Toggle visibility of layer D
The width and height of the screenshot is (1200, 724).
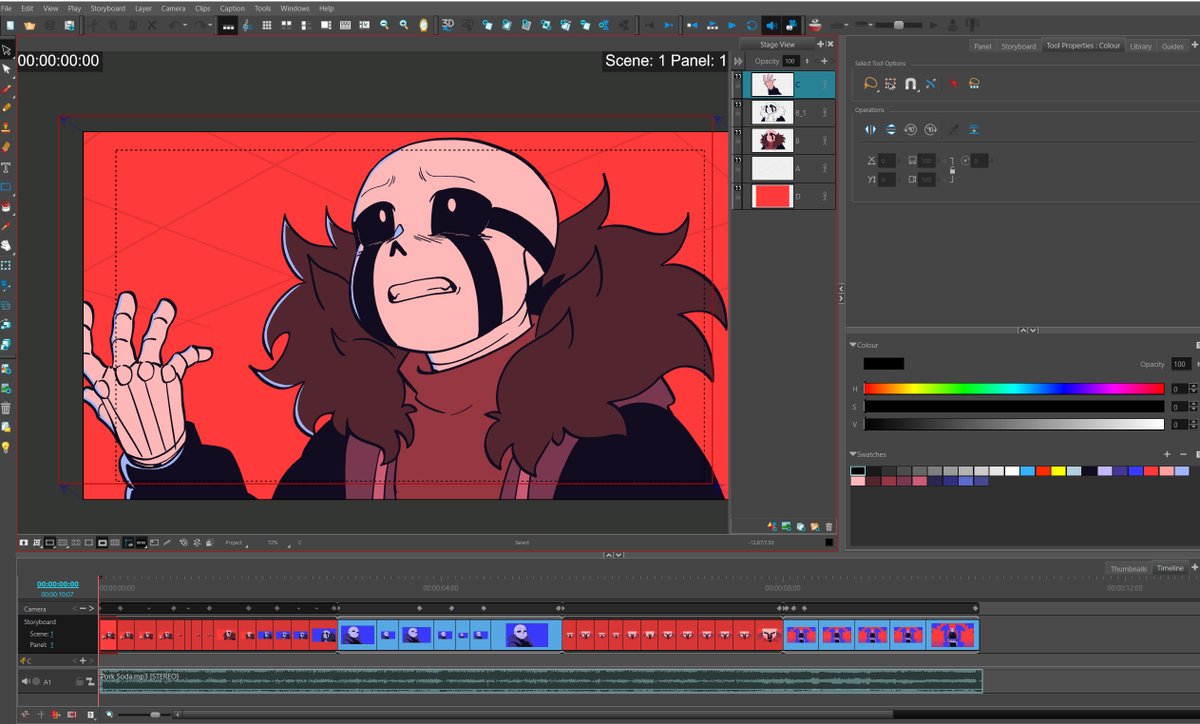(x=739, y=187)
